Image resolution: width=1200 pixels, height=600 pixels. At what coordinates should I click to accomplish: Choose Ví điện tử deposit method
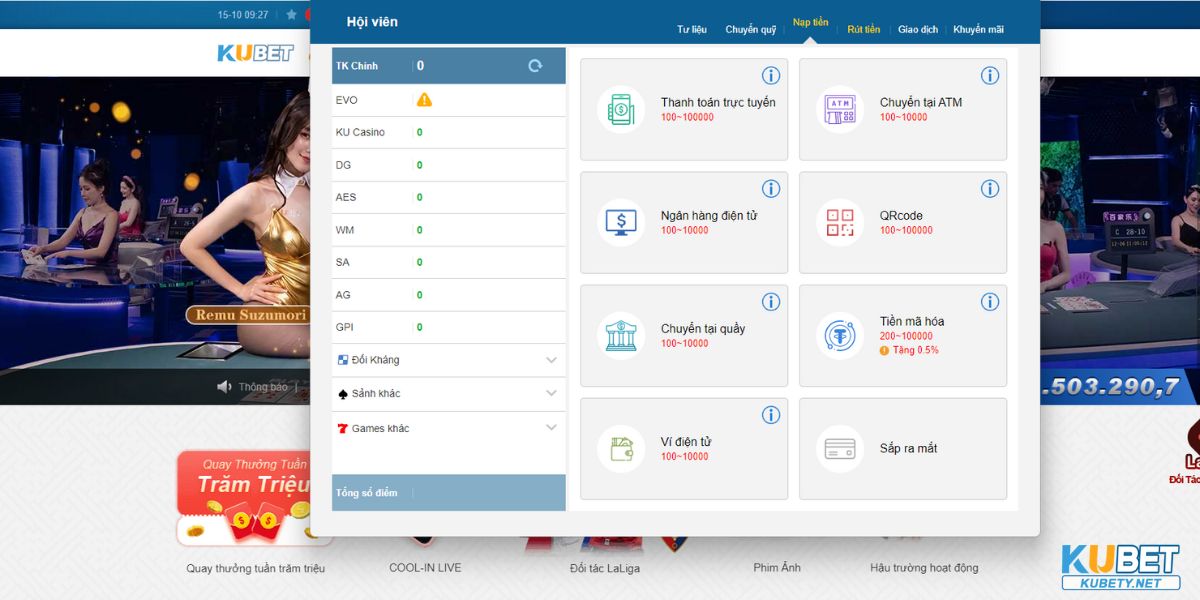(x=684, y=448)
